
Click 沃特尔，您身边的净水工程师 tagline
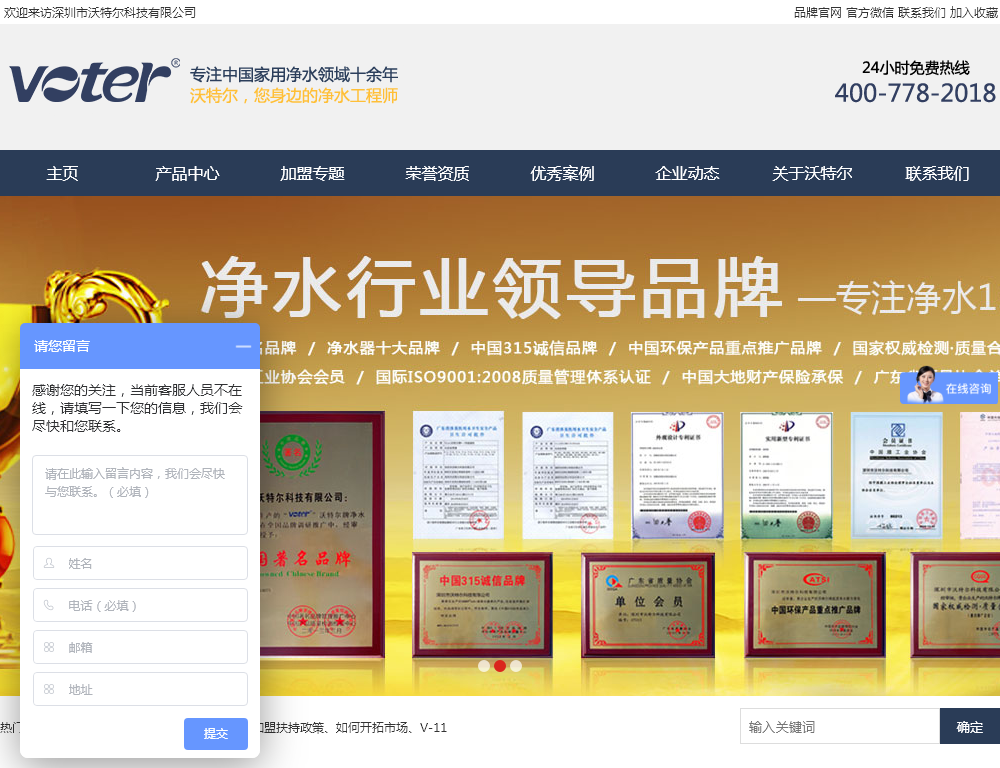coord(294,96)
